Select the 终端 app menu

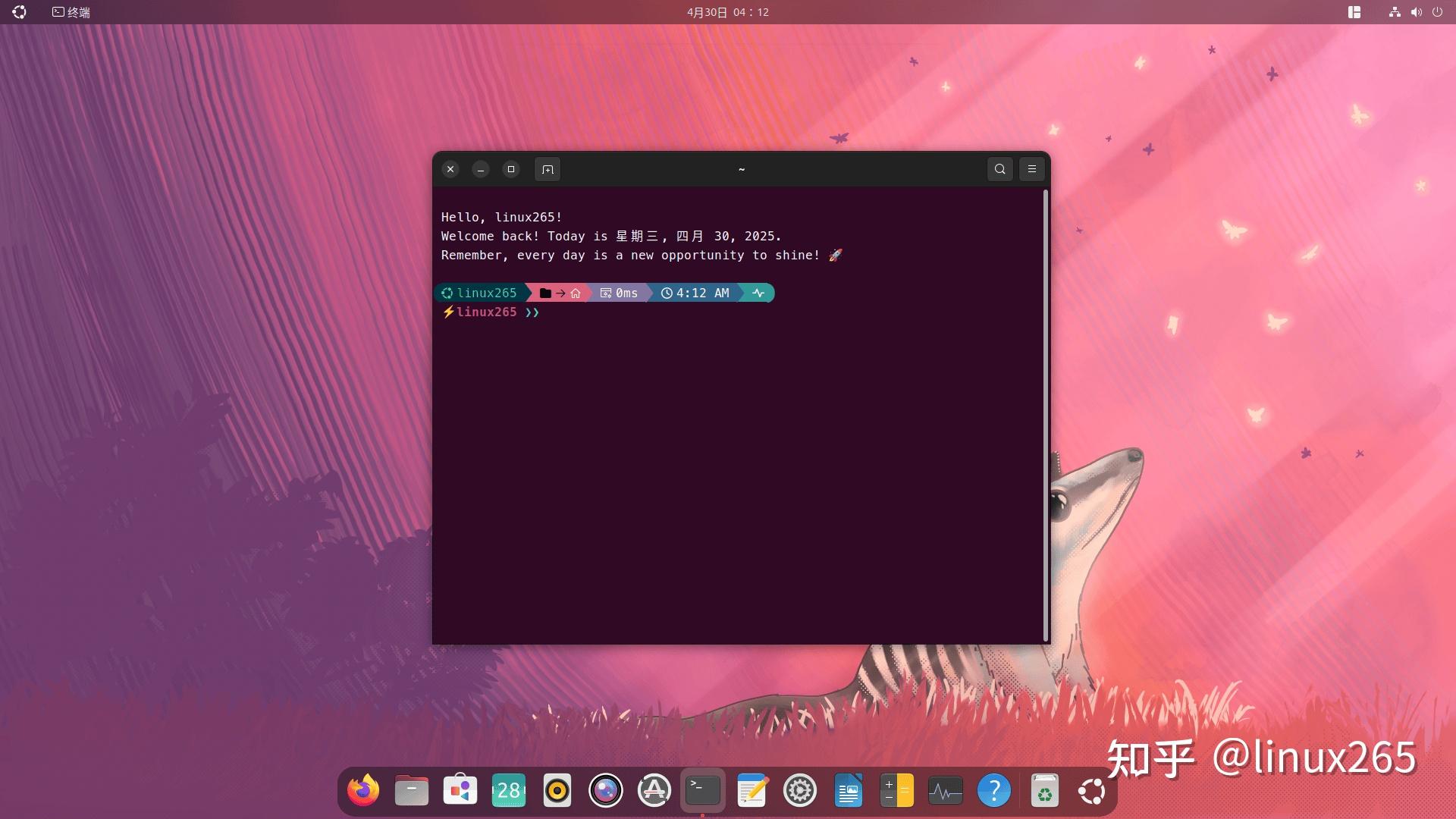click(x=70, y=11)
